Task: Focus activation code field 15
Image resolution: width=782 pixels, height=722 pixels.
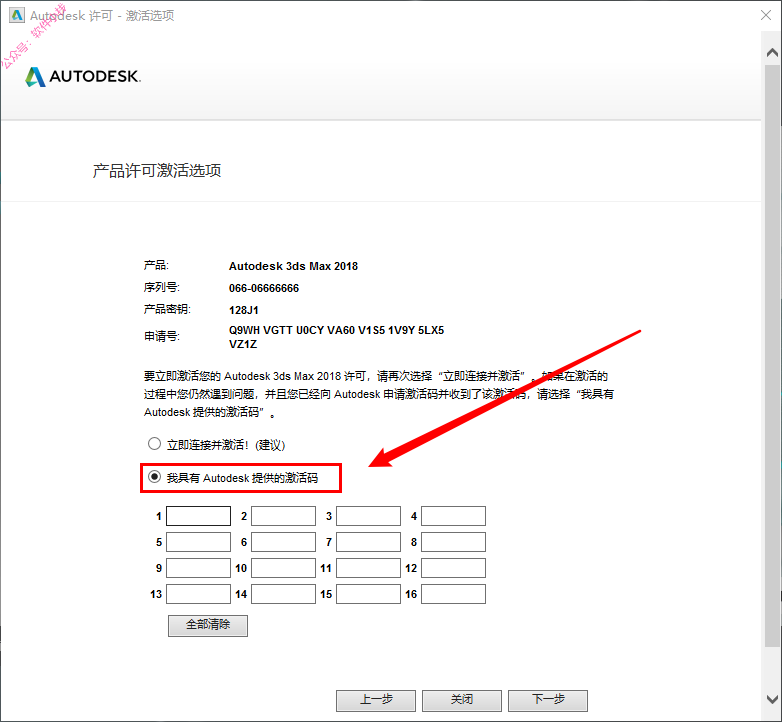Action: [369, 594]
